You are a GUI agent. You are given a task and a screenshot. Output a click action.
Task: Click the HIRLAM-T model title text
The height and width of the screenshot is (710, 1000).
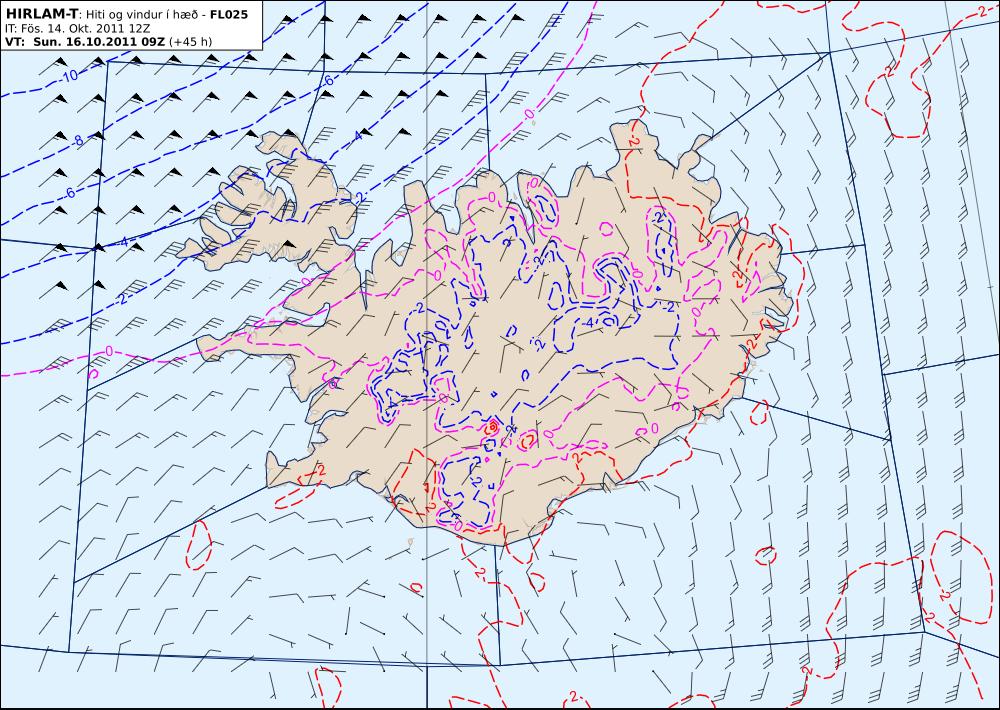click(x=41, y=13)
